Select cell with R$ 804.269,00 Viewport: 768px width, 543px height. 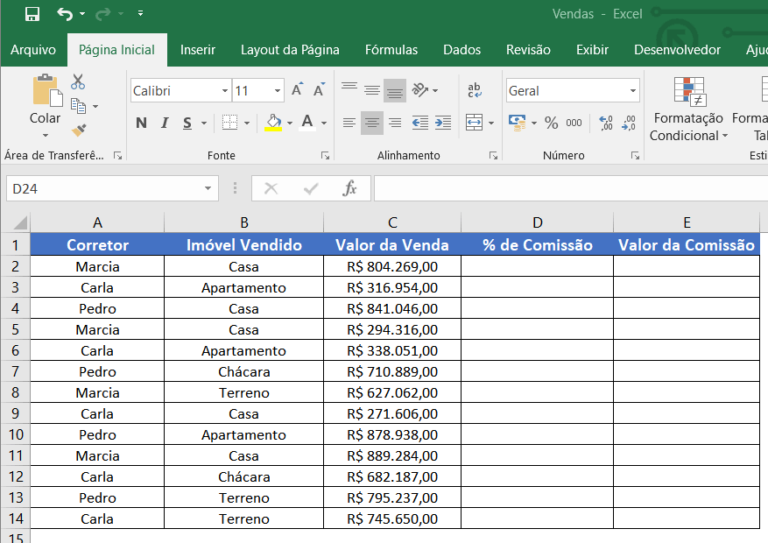(392, 266)
